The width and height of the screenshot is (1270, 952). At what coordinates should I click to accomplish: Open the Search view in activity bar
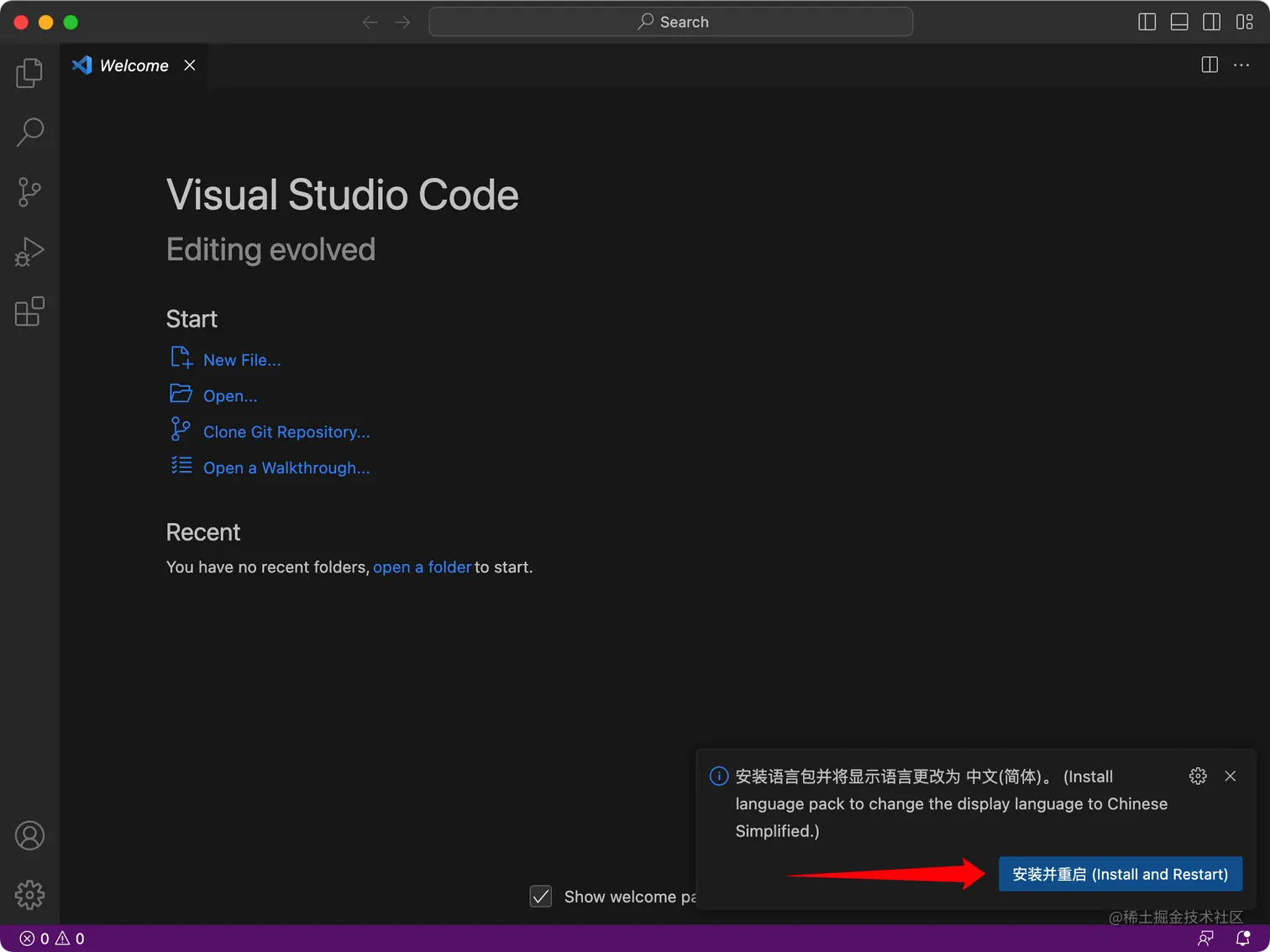[x=29, y=132]
